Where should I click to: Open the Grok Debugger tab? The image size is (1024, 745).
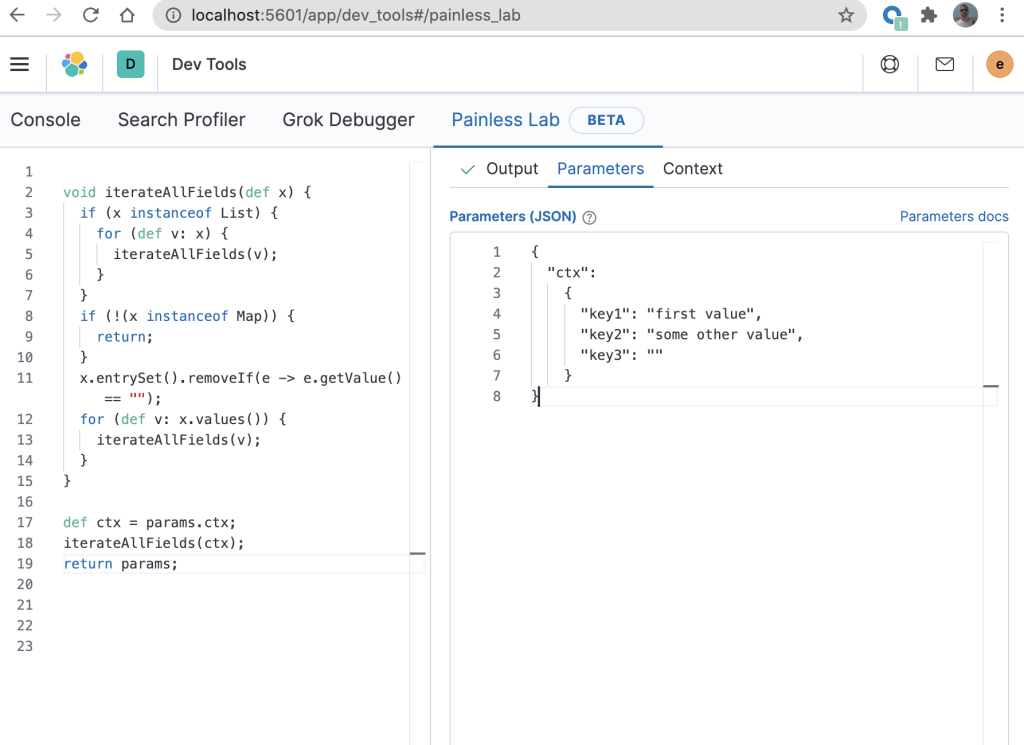point(348,120)
